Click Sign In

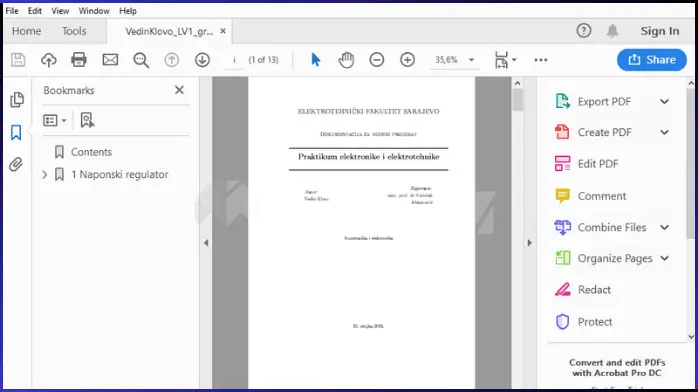[x=660, y=31]
